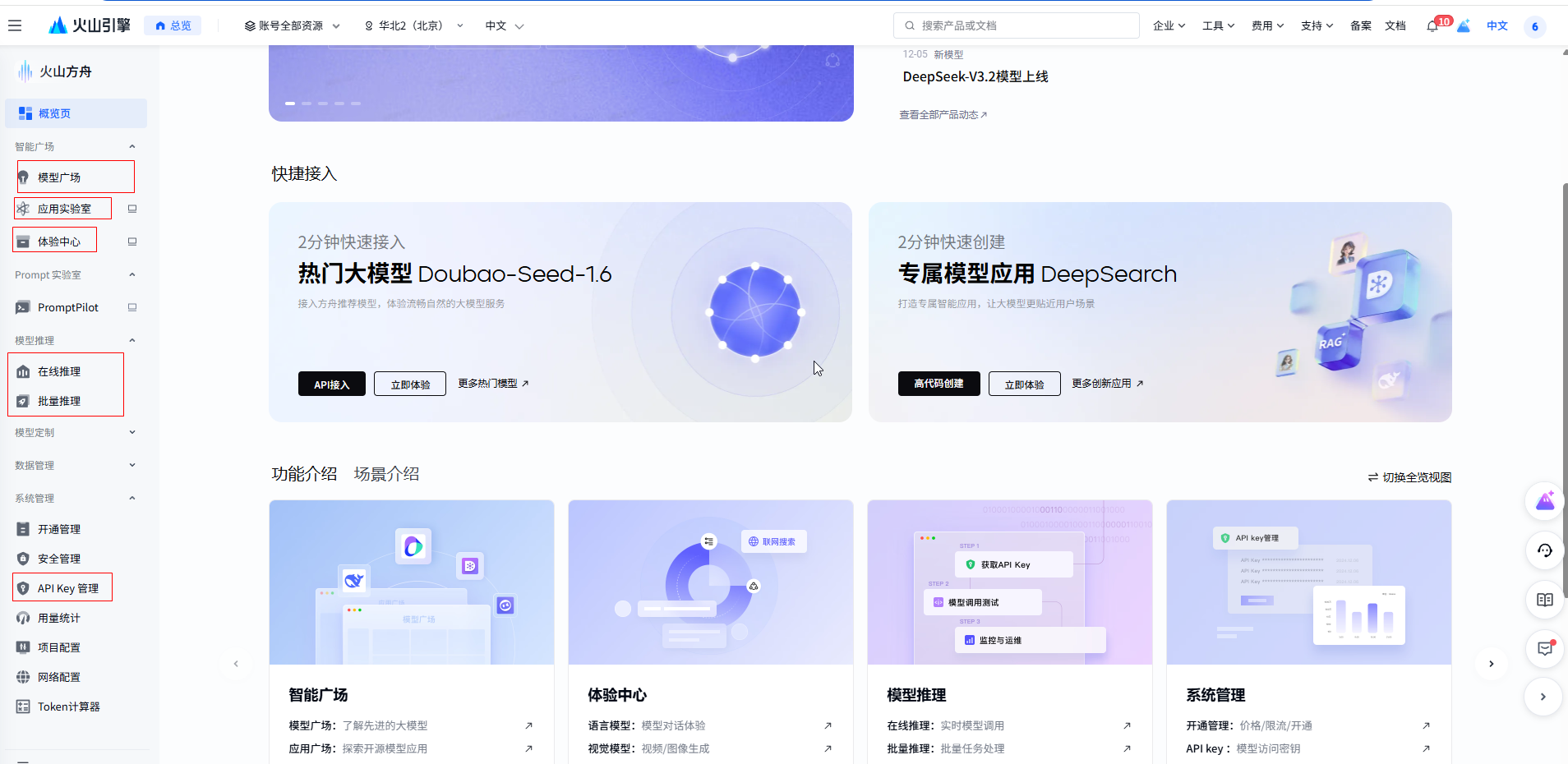Open new window icon next to 应用实验室
1568x764 pixels.
132,209
